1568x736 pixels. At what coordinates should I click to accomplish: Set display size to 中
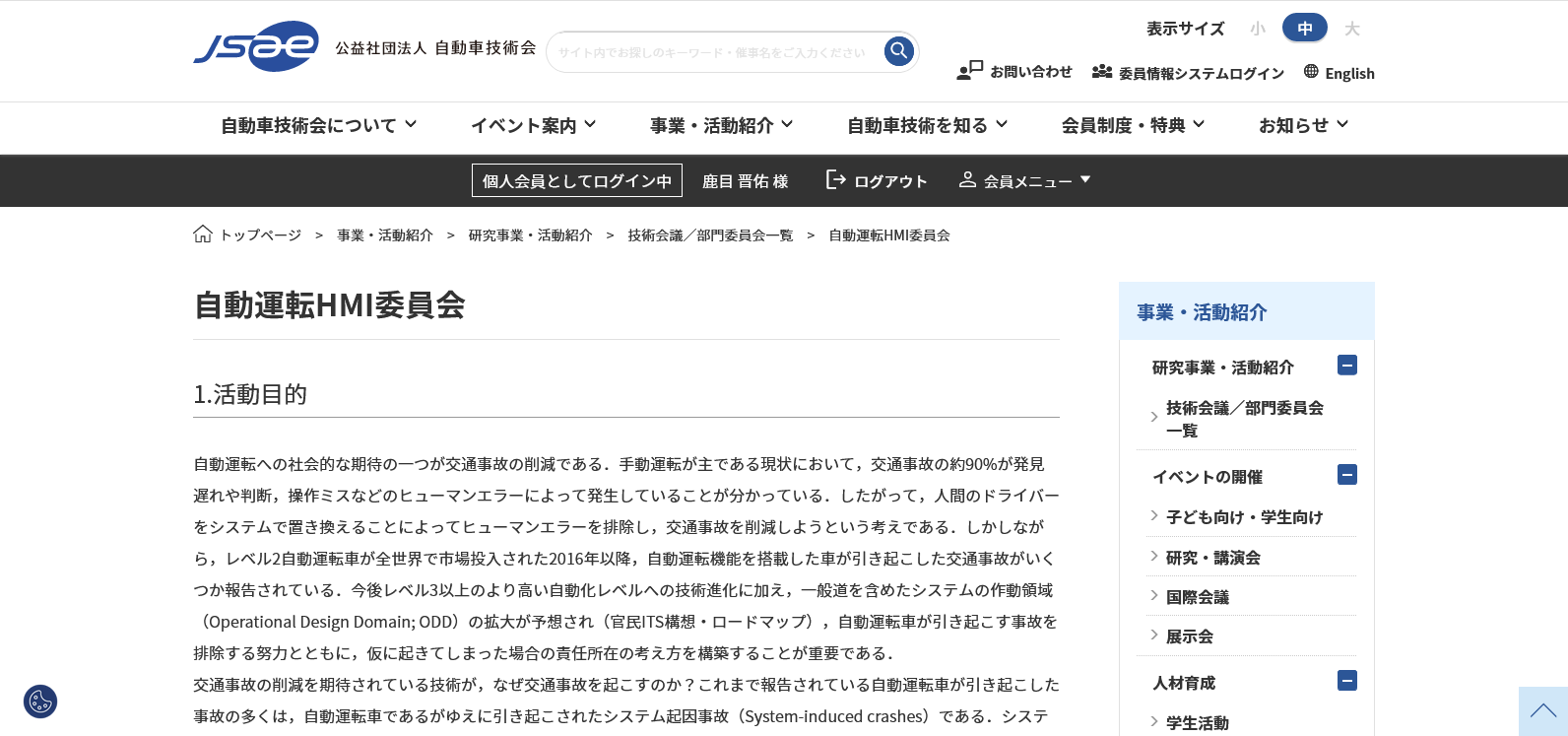[x=1304, y=29]
